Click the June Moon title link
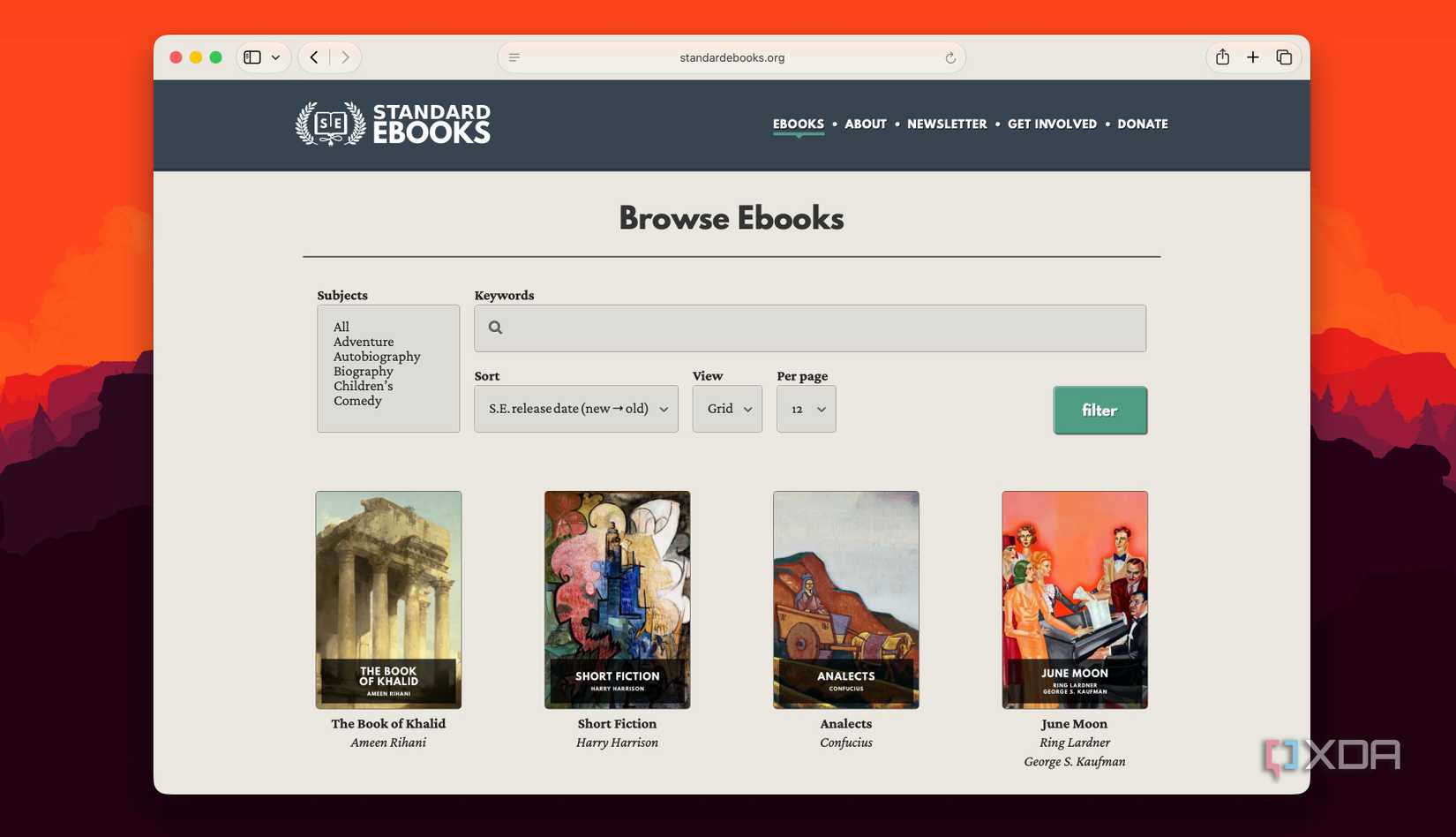 [1075, 724]
